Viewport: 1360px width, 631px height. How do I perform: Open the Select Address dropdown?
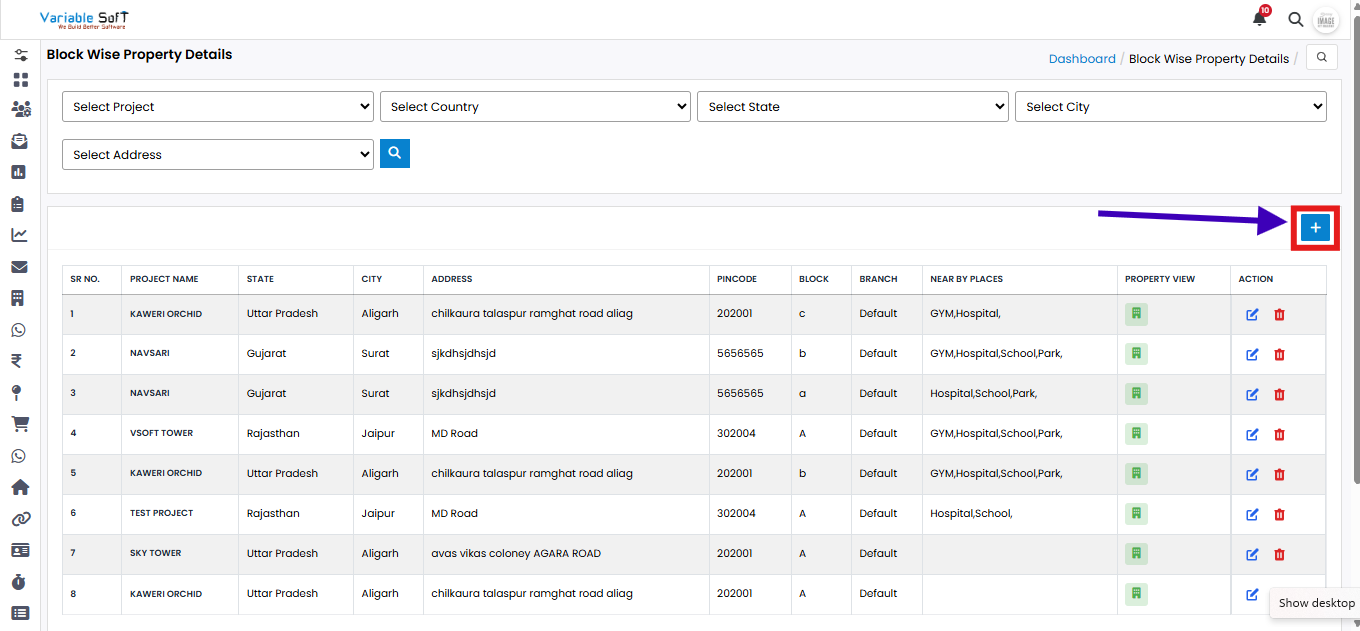pyautogui.click(x=218, y=155)
